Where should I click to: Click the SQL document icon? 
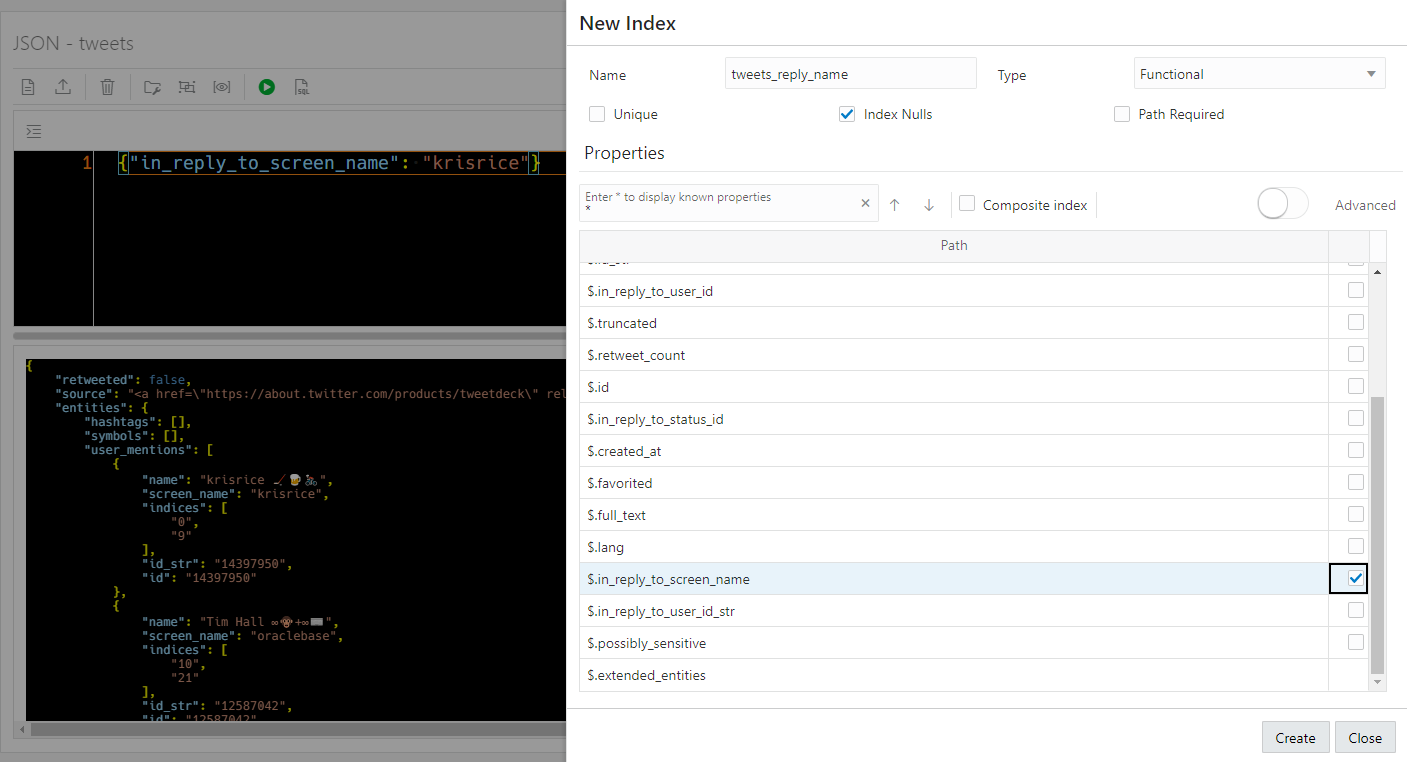[x=301, y=87]
